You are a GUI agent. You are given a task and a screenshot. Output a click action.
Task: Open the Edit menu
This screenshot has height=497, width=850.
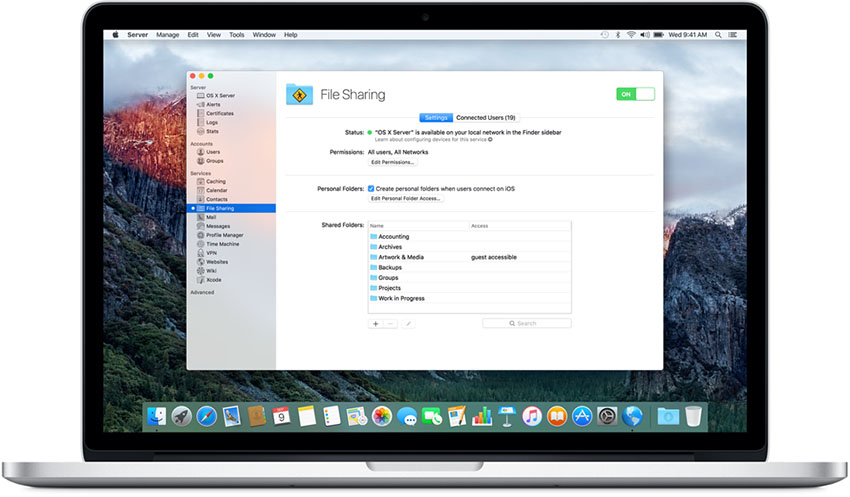[193, 35]
